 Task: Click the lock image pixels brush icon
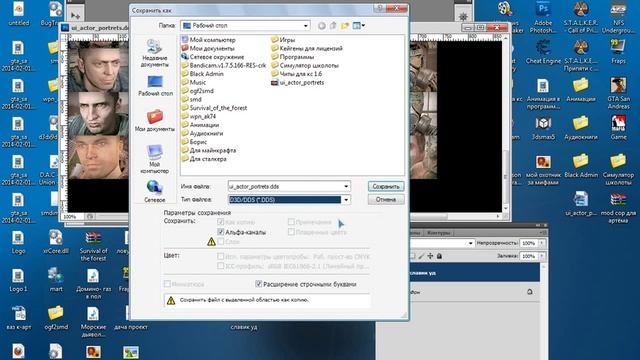[x=422, y=256]
